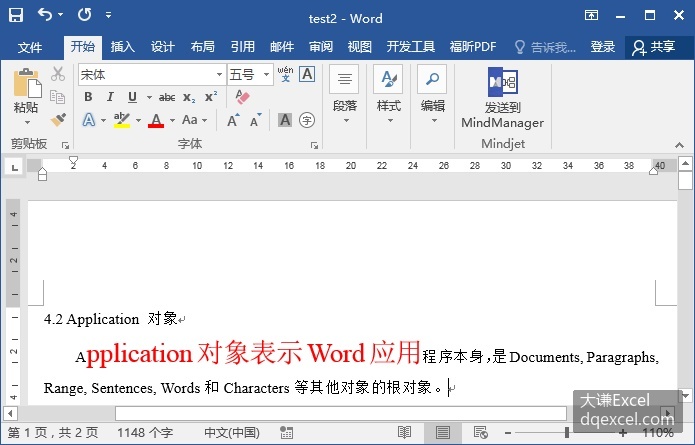Redo the last action
The height and width of the screenshot is (445, 695).
tap(85, 15)
